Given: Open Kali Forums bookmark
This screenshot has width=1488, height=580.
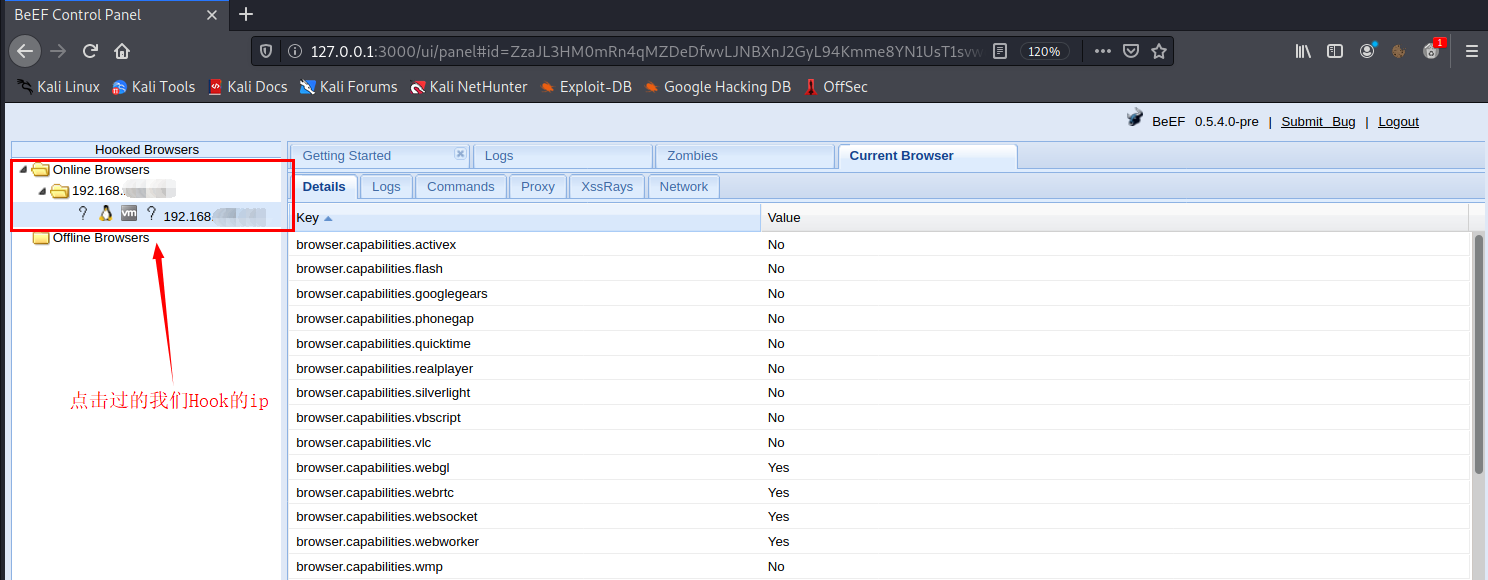Looking at the screenshot, I should [348, 87].
